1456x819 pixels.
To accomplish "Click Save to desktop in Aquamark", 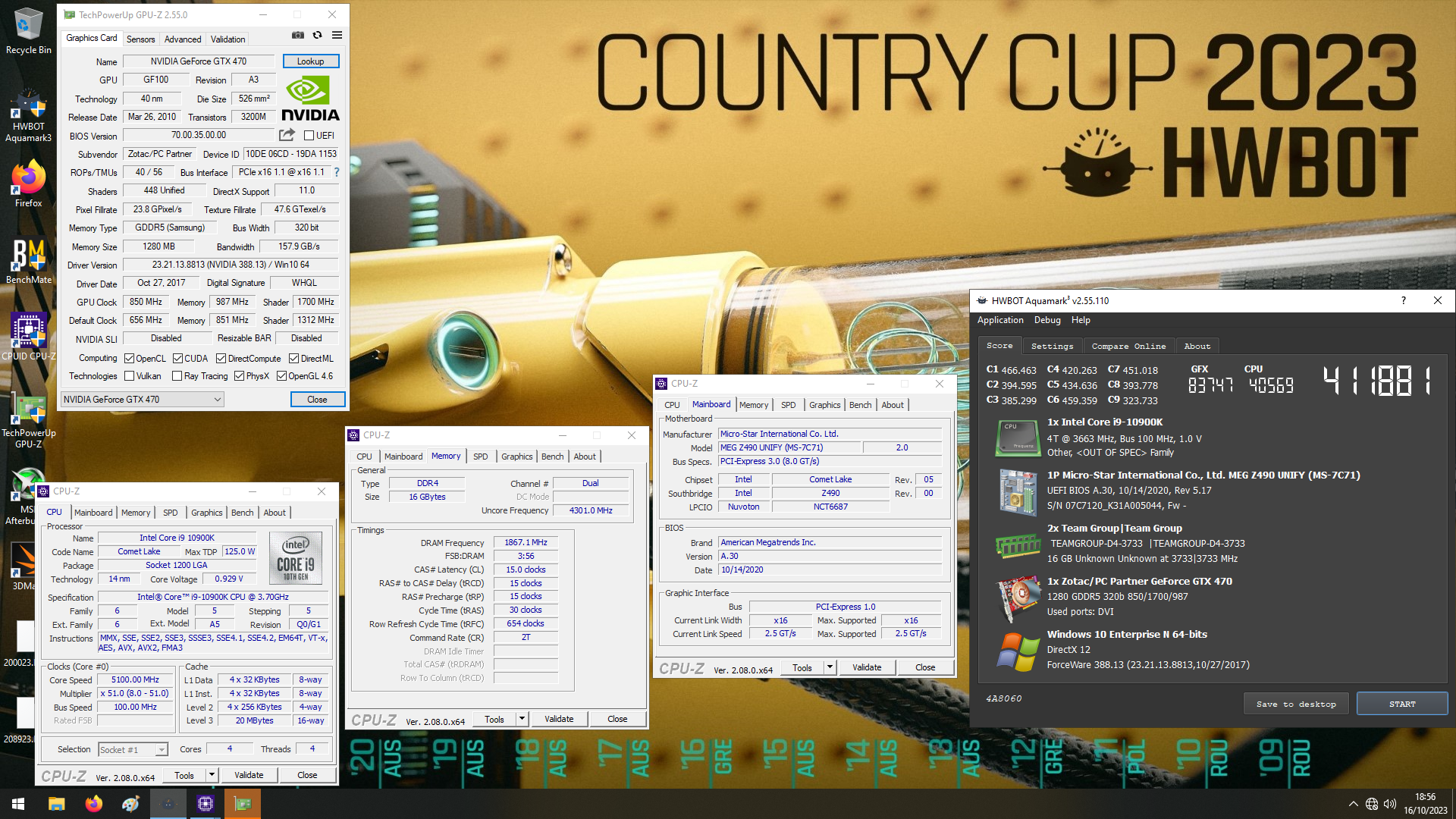I will point(1296,704).
